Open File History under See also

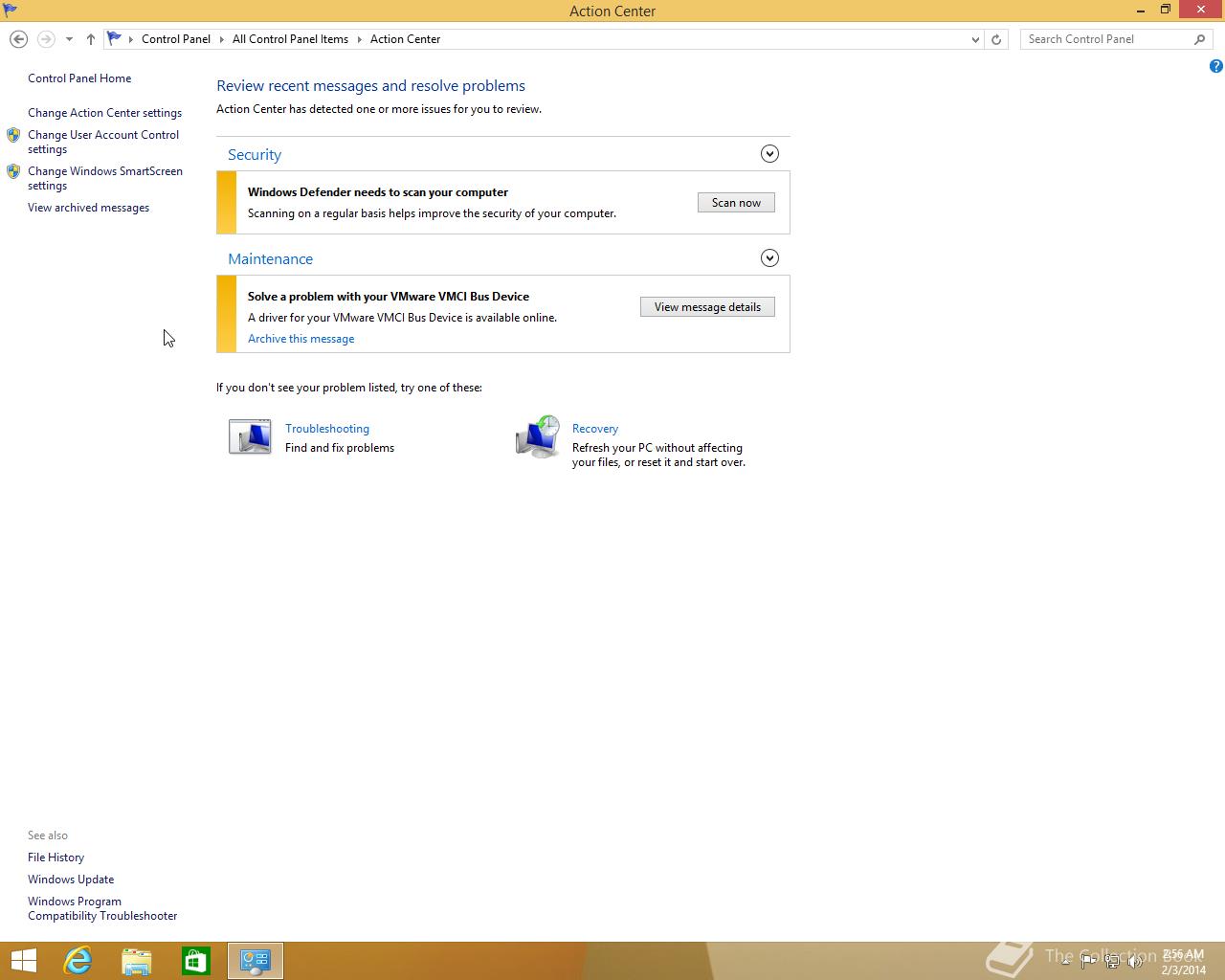tap(56, 857)
